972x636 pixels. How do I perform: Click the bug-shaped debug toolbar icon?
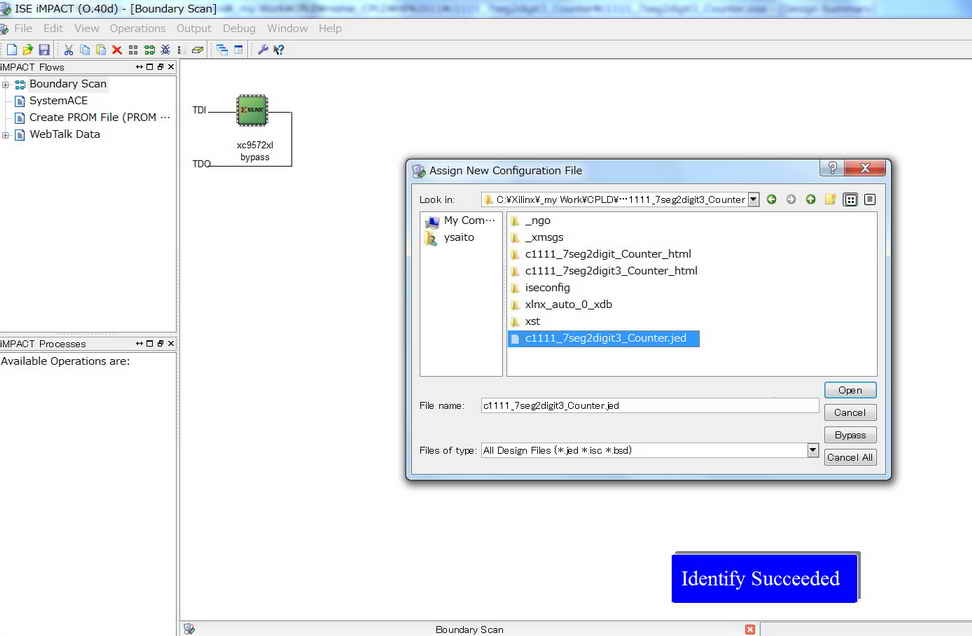tap(166, 50)
